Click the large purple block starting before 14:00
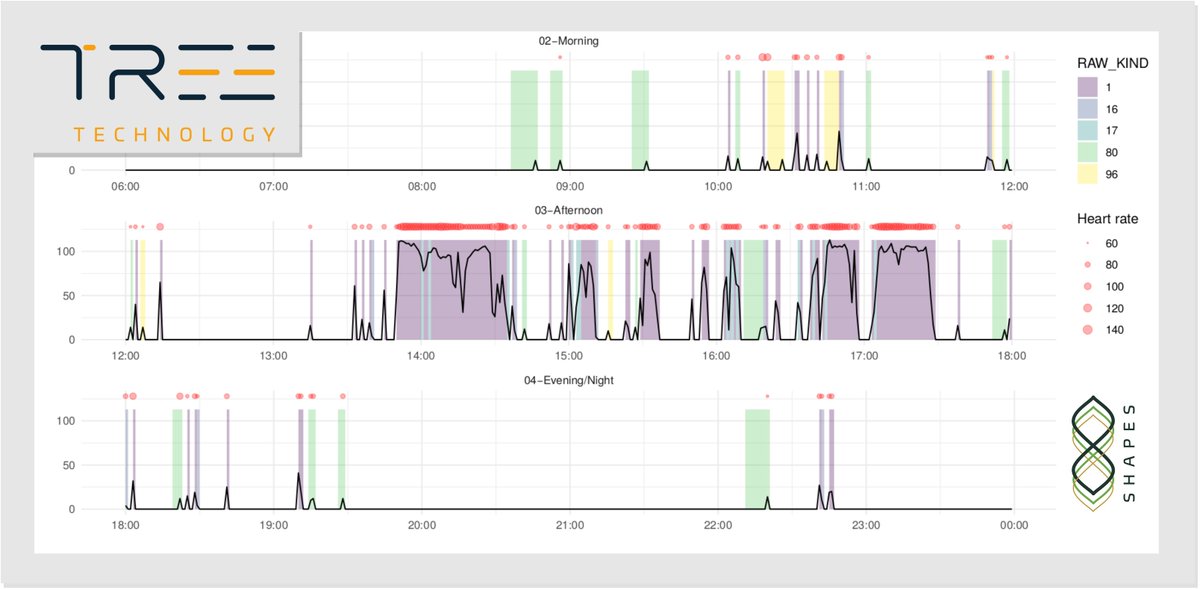 tap(455, 290)
